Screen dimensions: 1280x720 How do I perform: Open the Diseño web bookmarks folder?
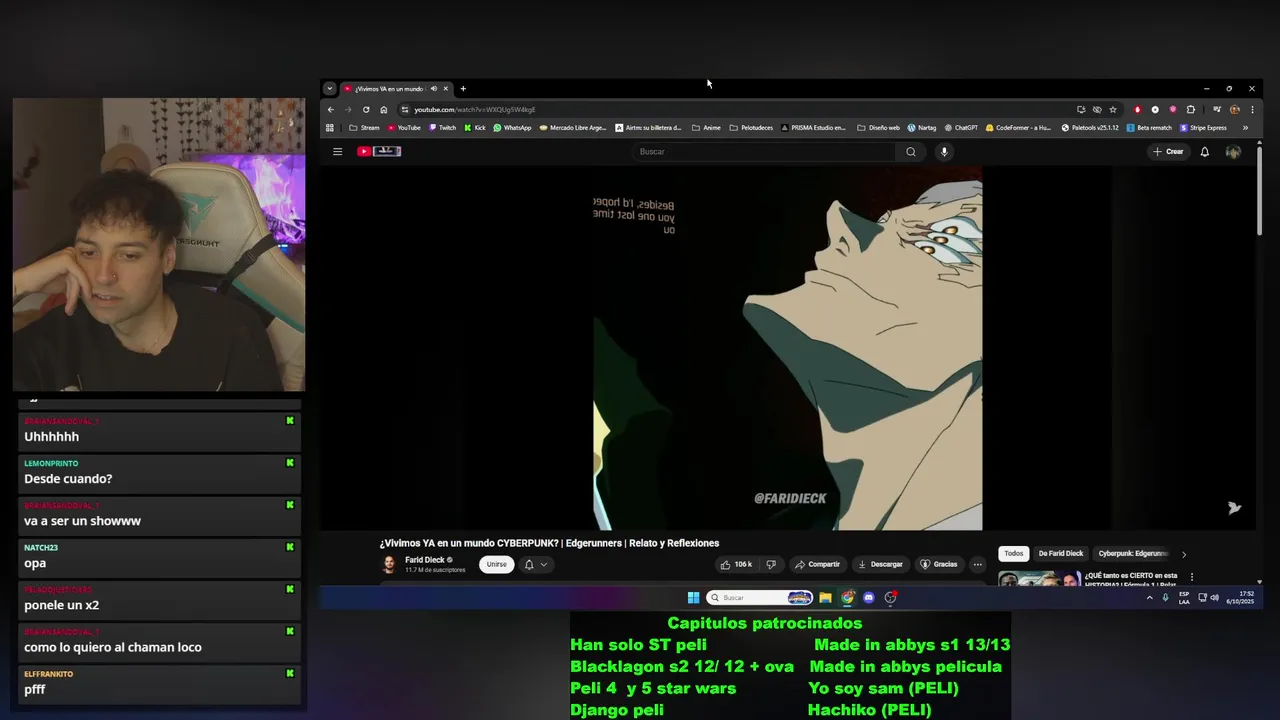click(879, 128)
